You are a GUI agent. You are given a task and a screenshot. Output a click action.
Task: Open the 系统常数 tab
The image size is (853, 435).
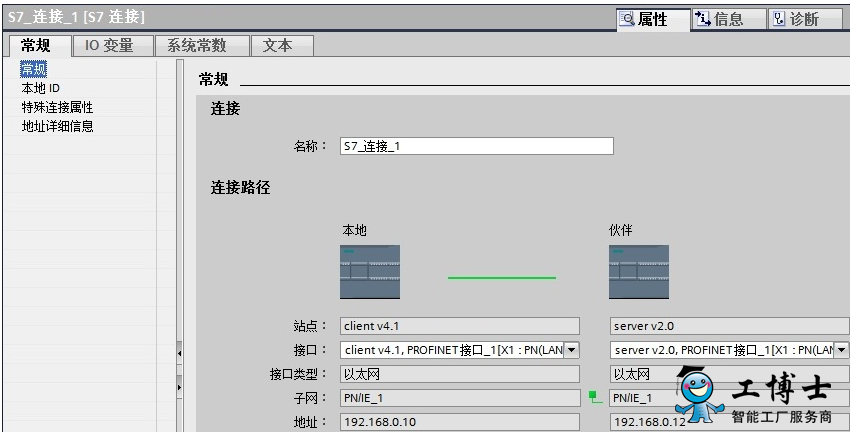[202, 46]
